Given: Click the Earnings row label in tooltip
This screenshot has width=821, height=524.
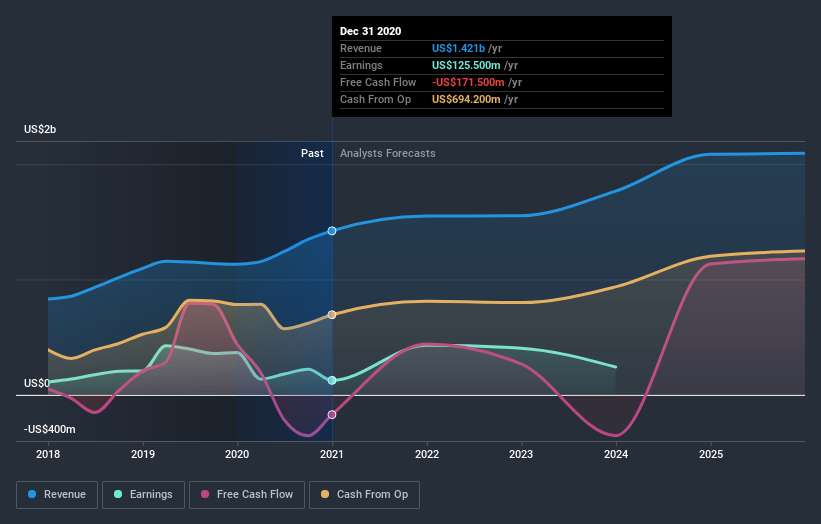Looking at the screenshot, I should point(361,65).
